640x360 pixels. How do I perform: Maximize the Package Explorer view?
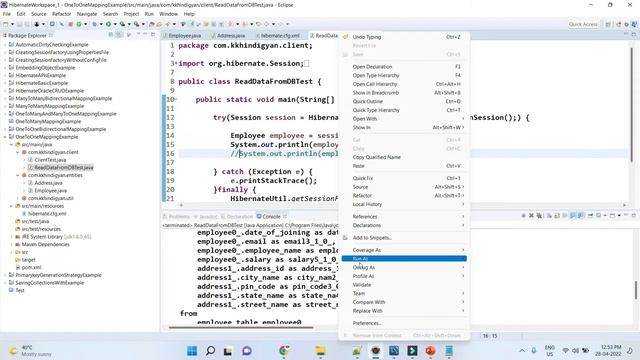pos(153,35)
